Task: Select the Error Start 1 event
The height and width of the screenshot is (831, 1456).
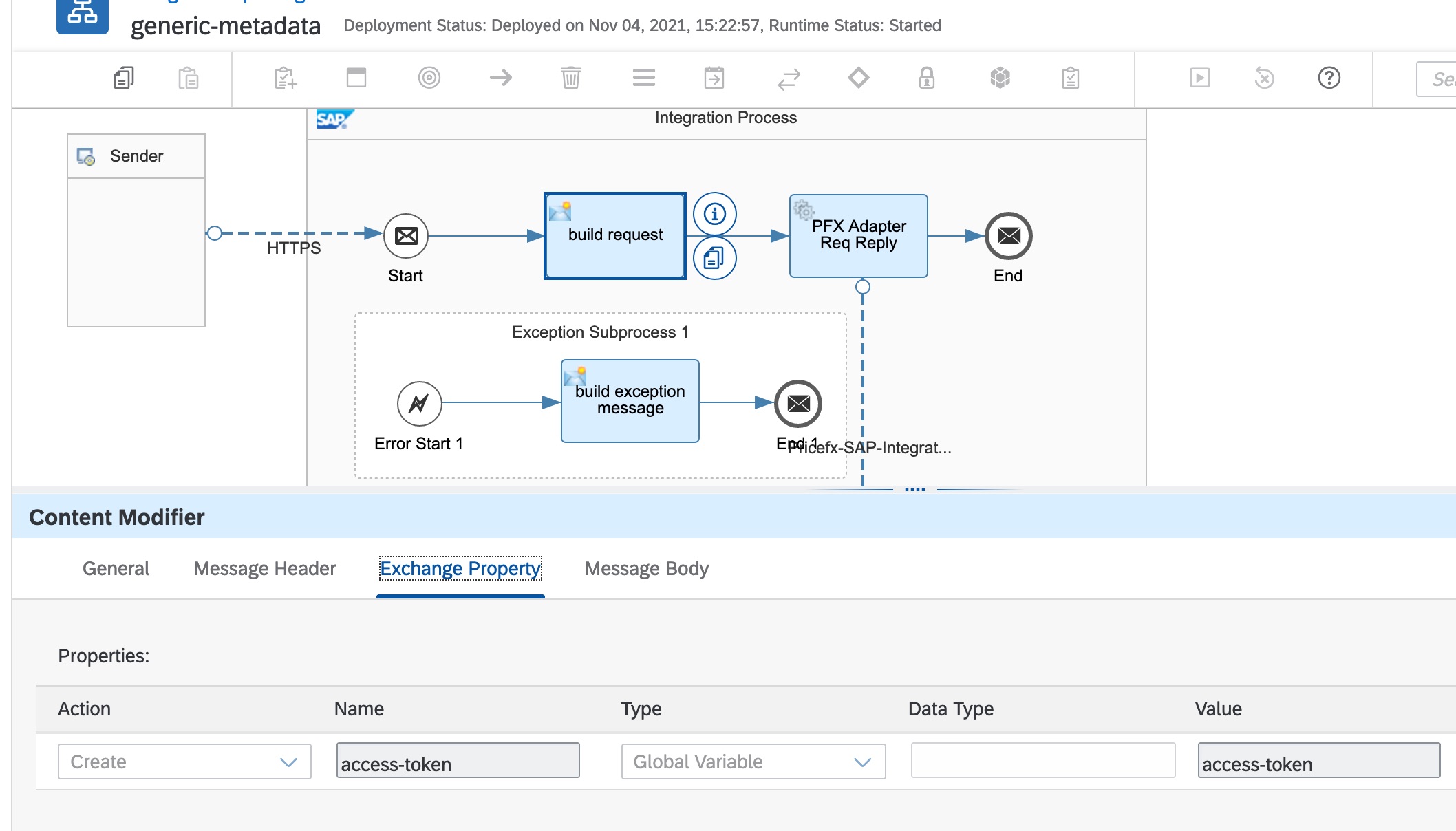Action: point(419,404)
